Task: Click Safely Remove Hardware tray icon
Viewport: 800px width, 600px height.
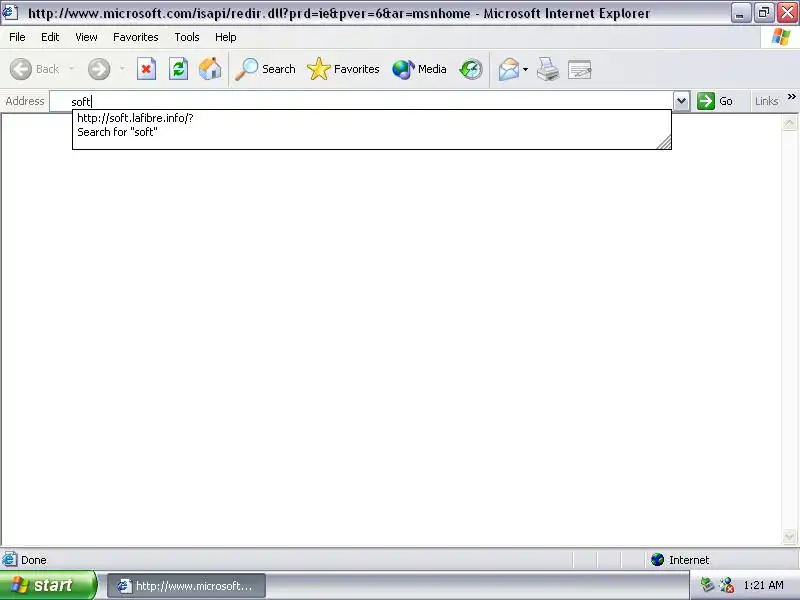Action: click(x=707, y=585)
